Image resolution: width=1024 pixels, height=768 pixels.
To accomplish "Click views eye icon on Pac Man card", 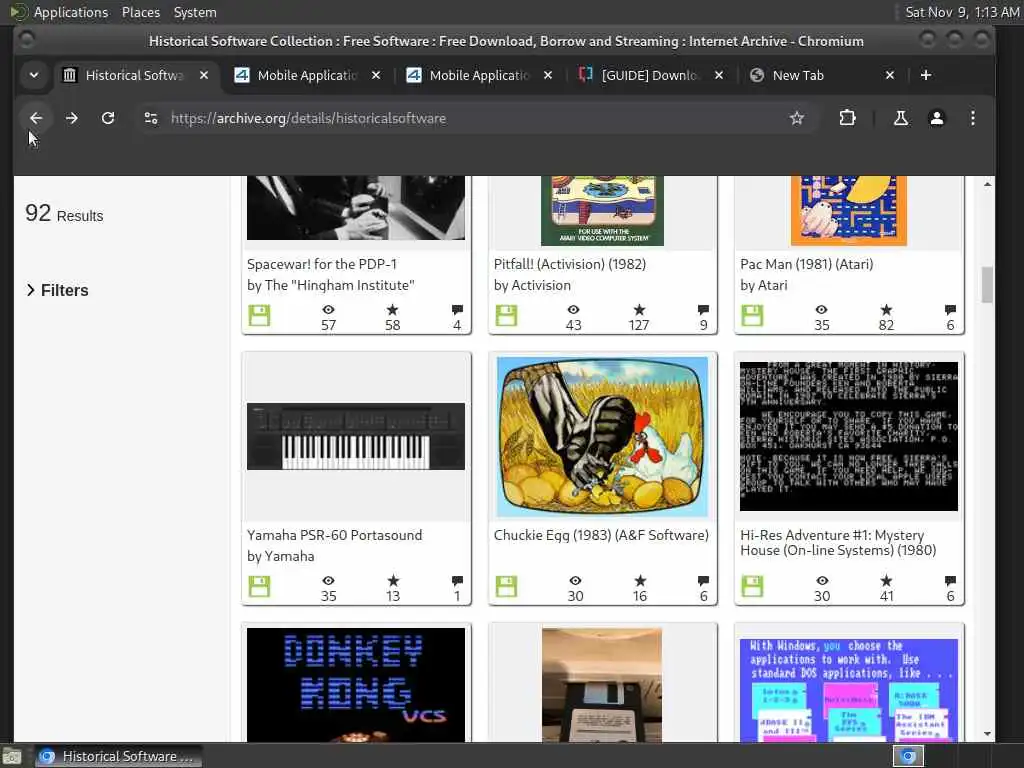I will [x=822, y=310].
